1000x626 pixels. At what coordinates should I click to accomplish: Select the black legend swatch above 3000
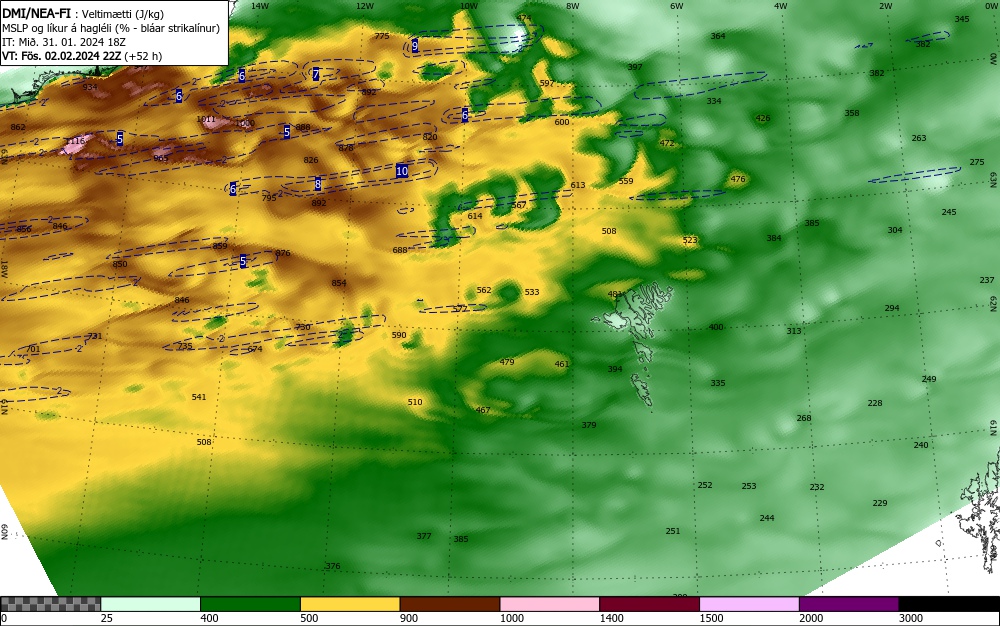pyautogui.click(x=949, y=604)
